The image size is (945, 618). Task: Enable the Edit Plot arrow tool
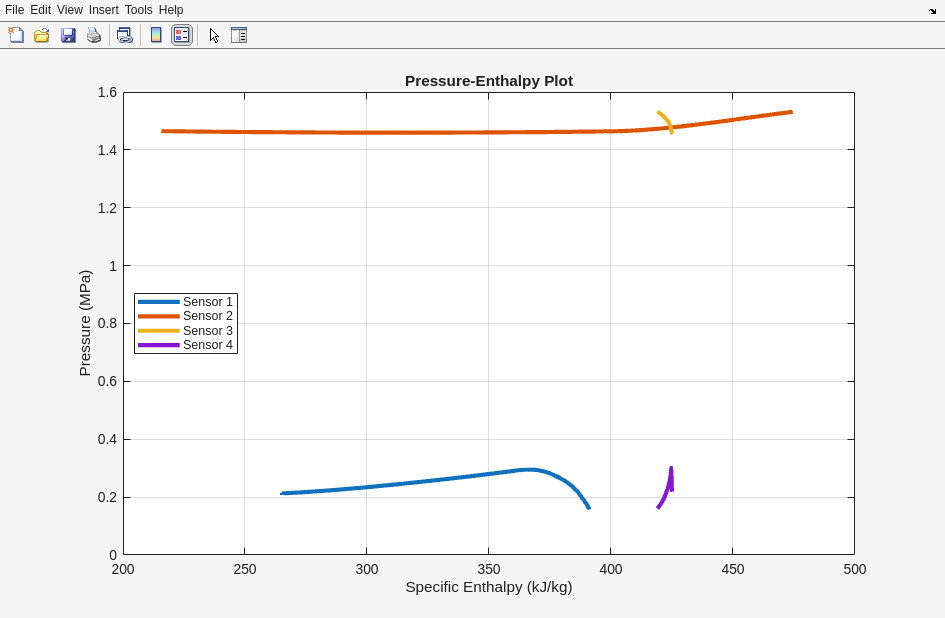coord(214,35)
